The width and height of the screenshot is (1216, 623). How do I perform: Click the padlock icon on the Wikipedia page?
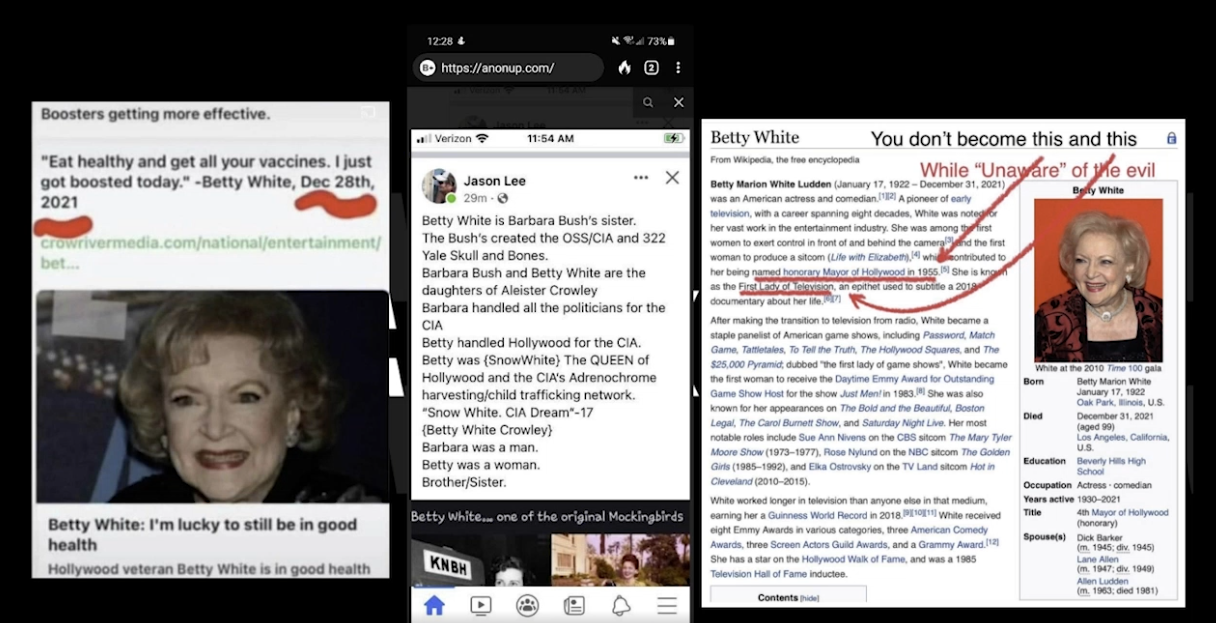click(x=1172, y=138)
